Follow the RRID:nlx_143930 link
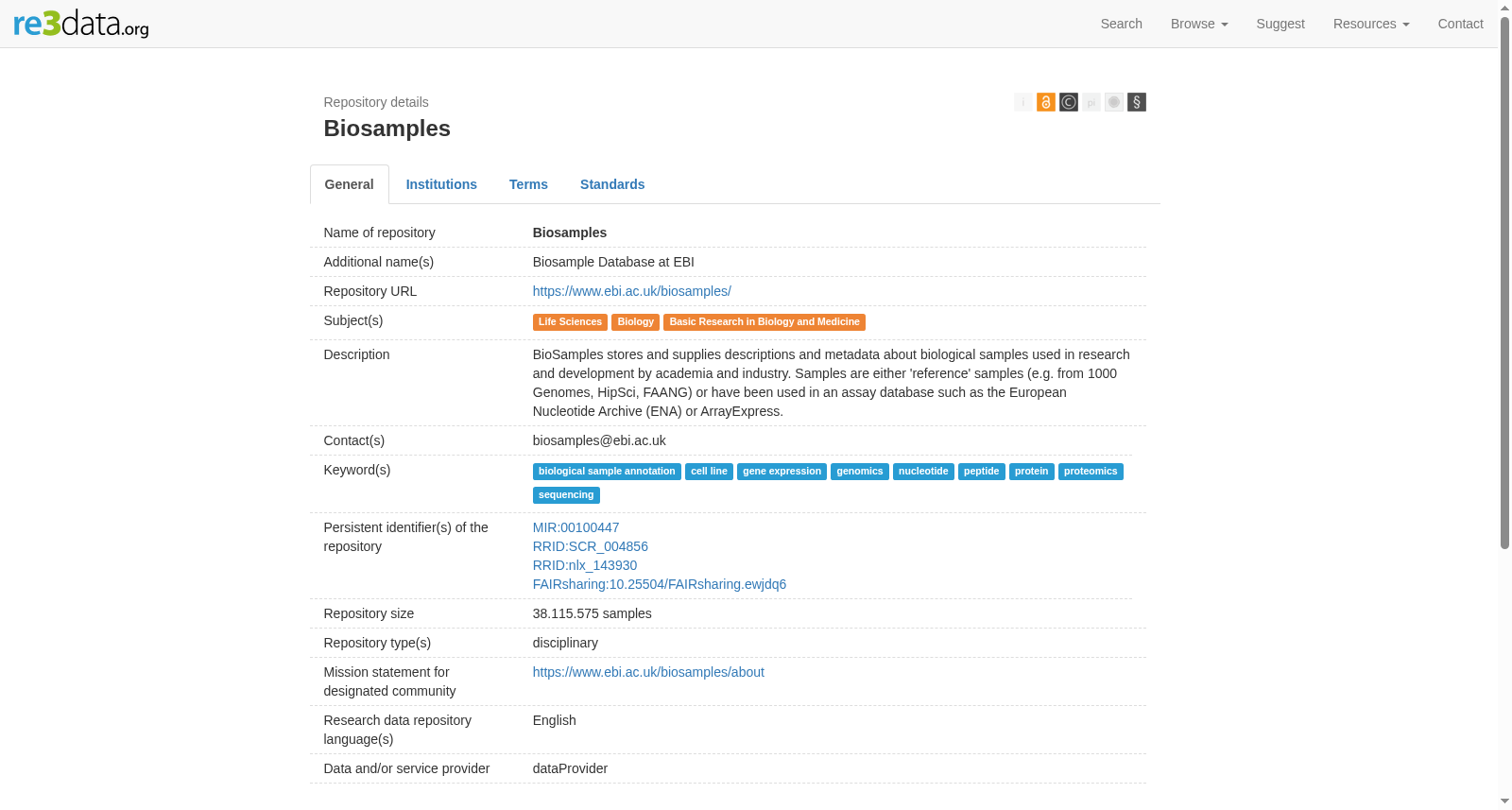 585,565
